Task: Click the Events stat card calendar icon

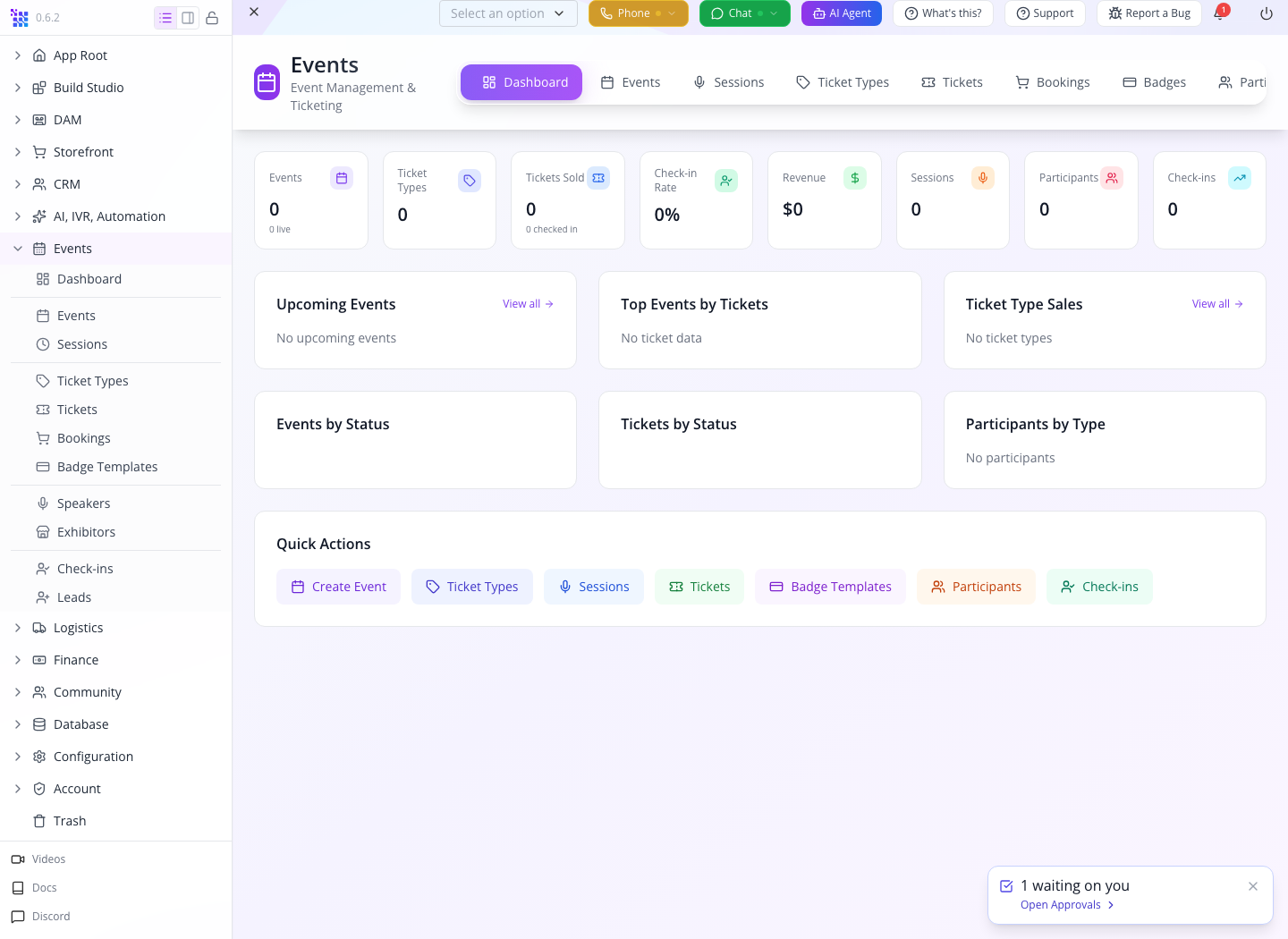Action: (x=342, y=178)
